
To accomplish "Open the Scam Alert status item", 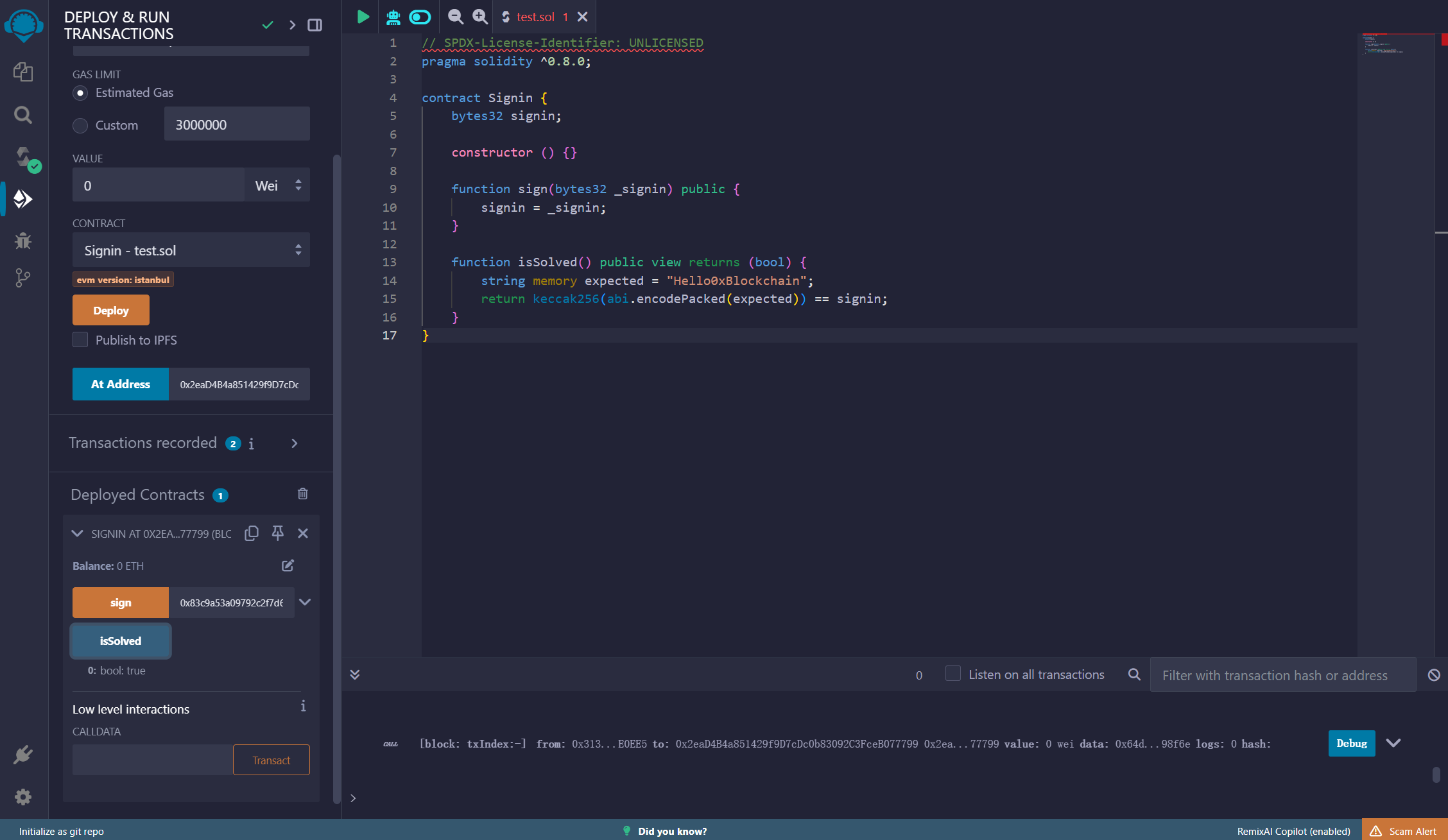I will point(1404,831).
